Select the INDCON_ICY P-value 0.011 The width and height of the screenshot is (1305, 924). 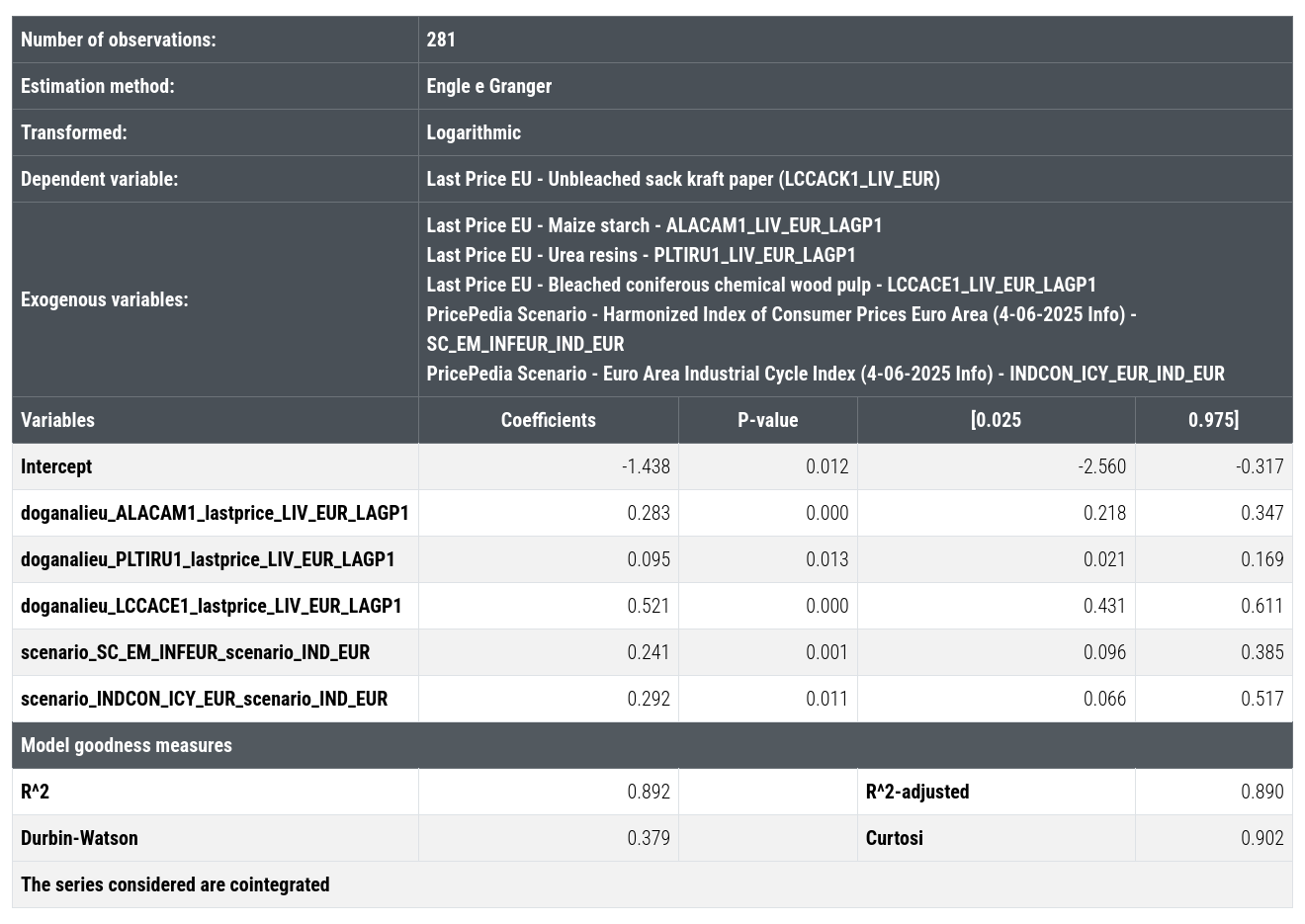coord(826,699)
